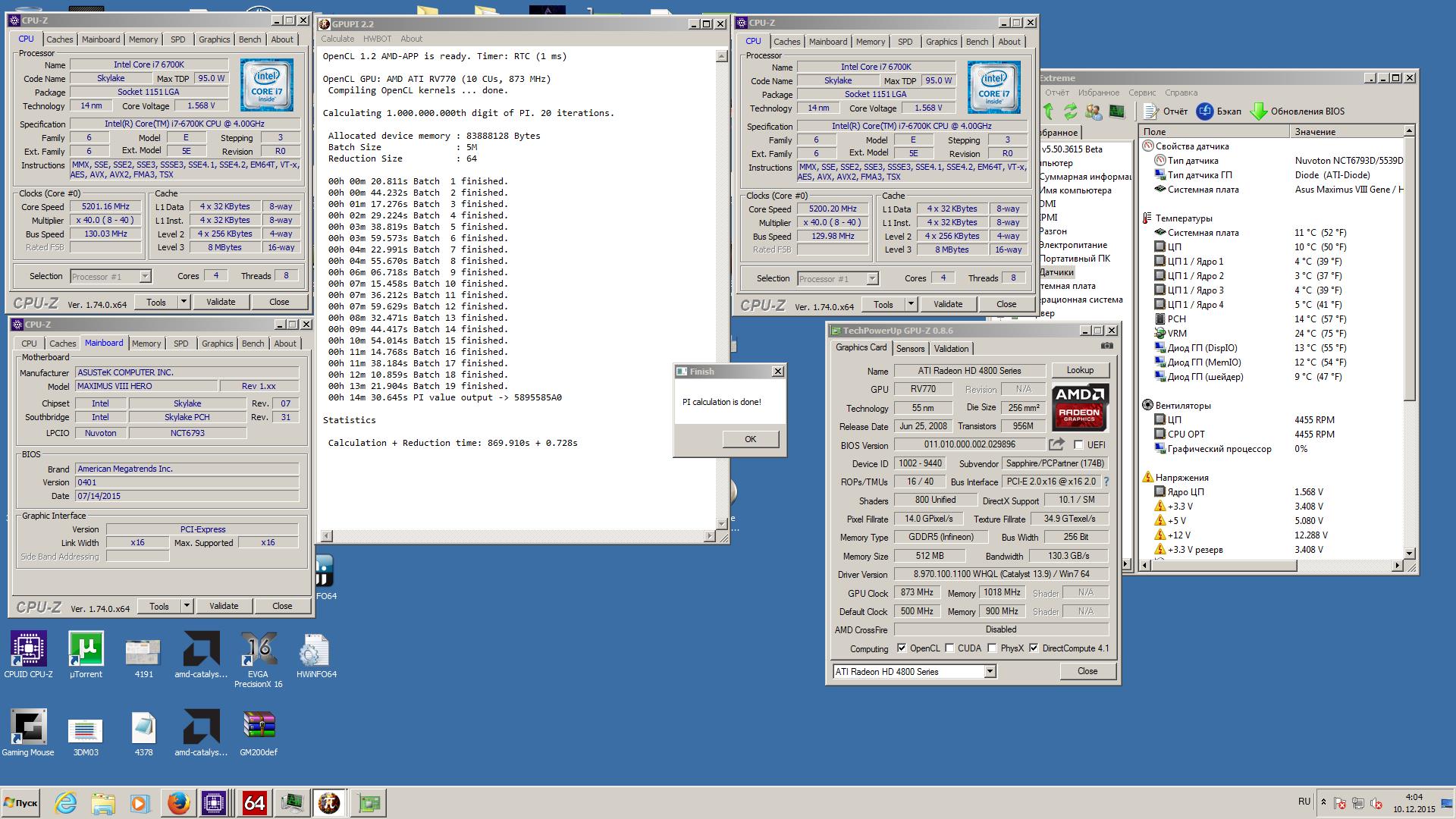Switch to AIDA64 taskbar button
Image resolution: width=1456 pixels, height=819 pixels.
pyautogui.click(x=254, y=803)
